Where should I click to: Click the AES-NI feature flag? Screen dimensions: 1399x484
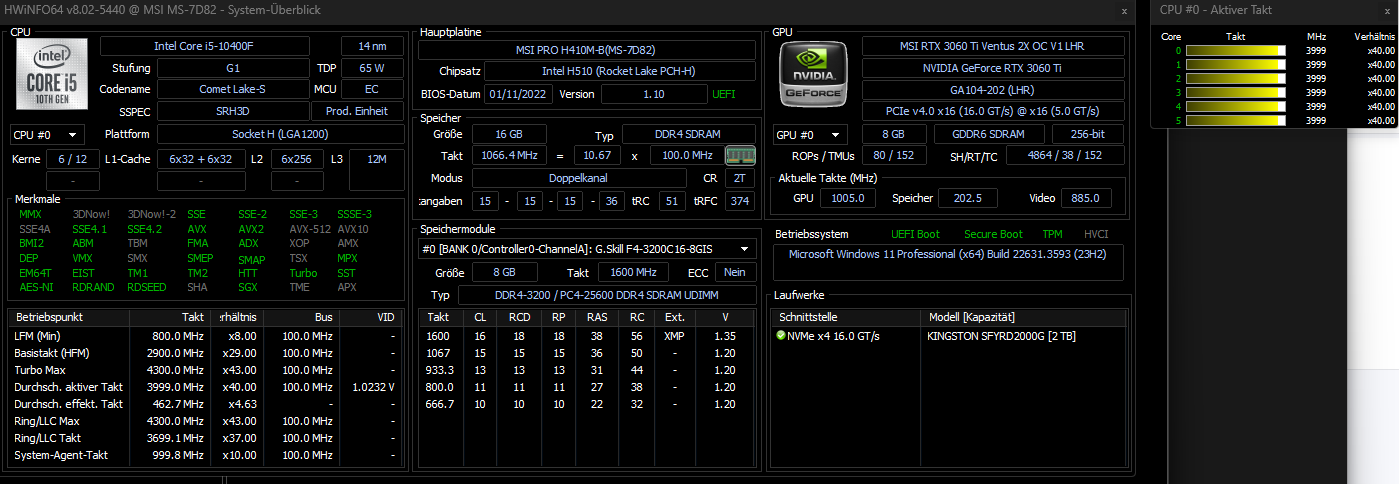[37, 287]
